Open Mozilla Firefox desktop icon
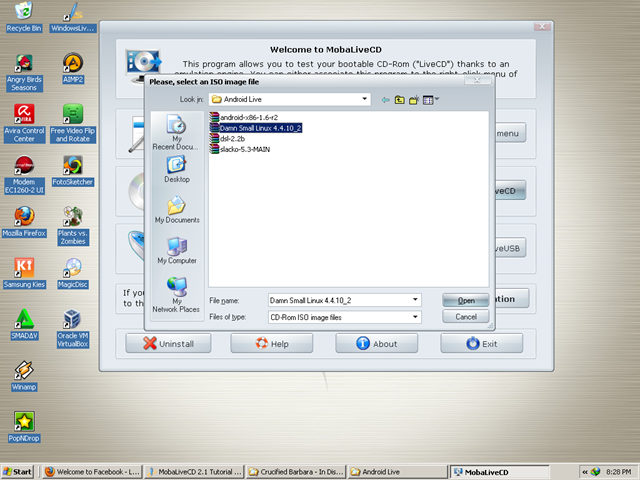Viewport: 640px width, 480px height. coord(24,222)
